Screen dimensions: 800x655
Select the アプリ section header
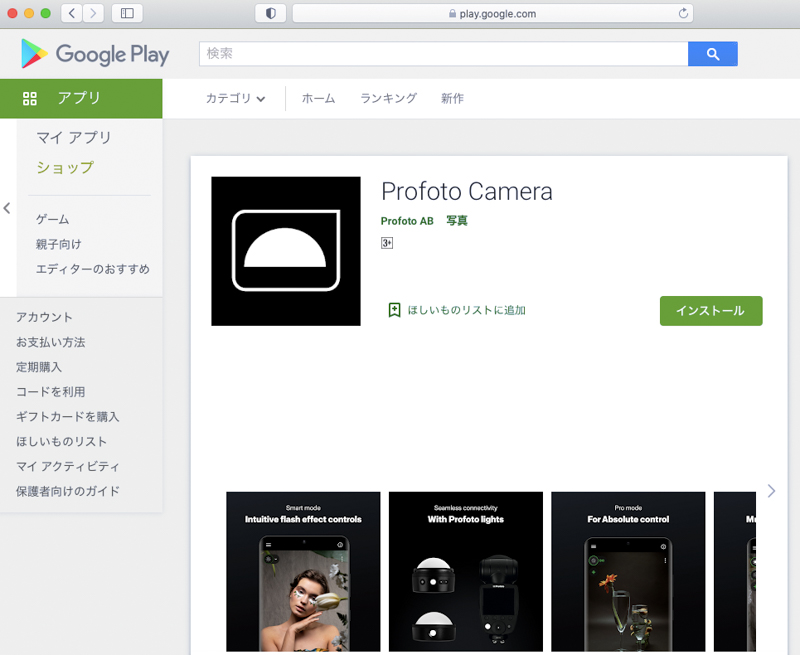pyautogui.click(x=81, y=98)
